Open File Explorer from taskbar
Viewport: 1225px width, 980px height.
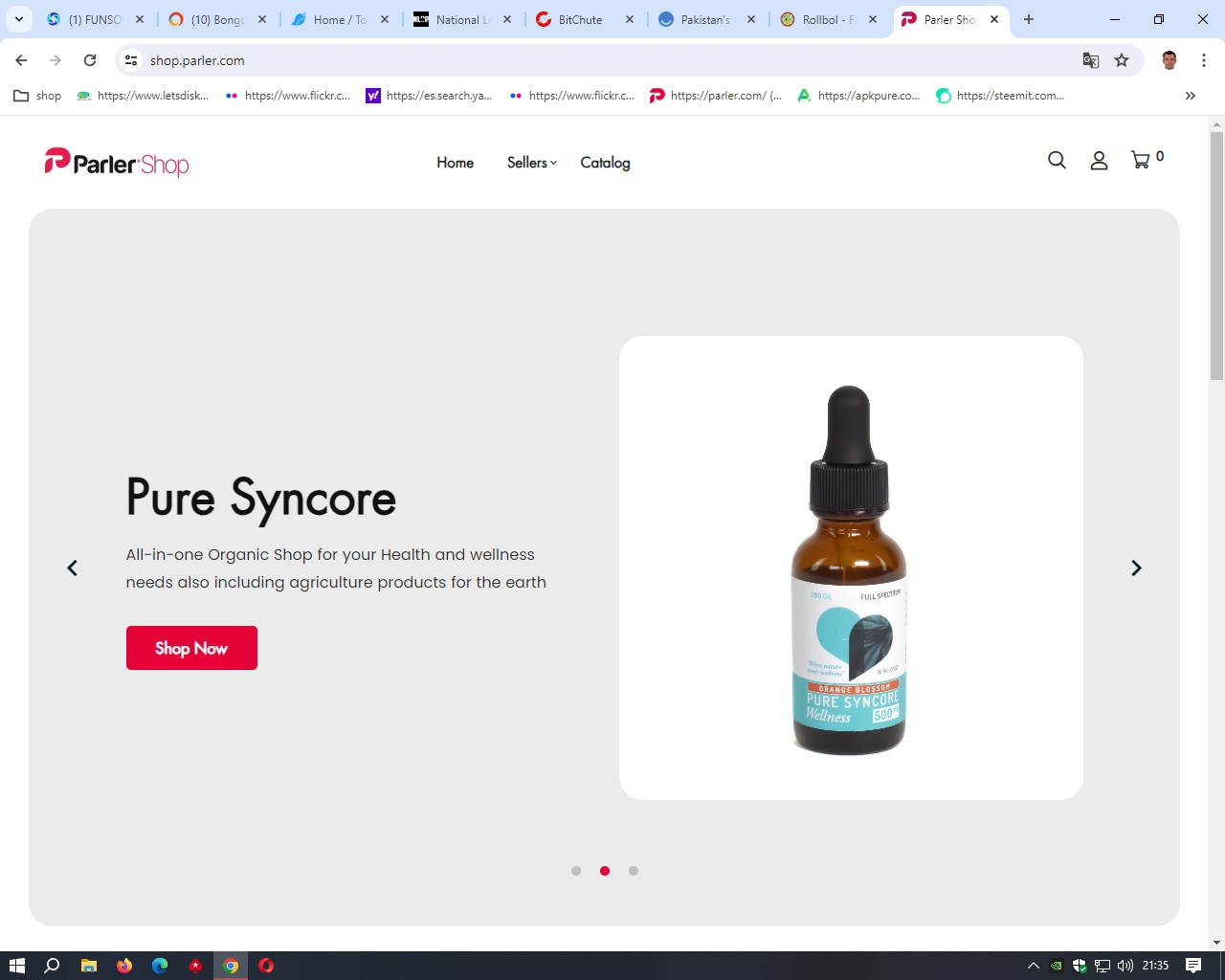click(89, 966)
